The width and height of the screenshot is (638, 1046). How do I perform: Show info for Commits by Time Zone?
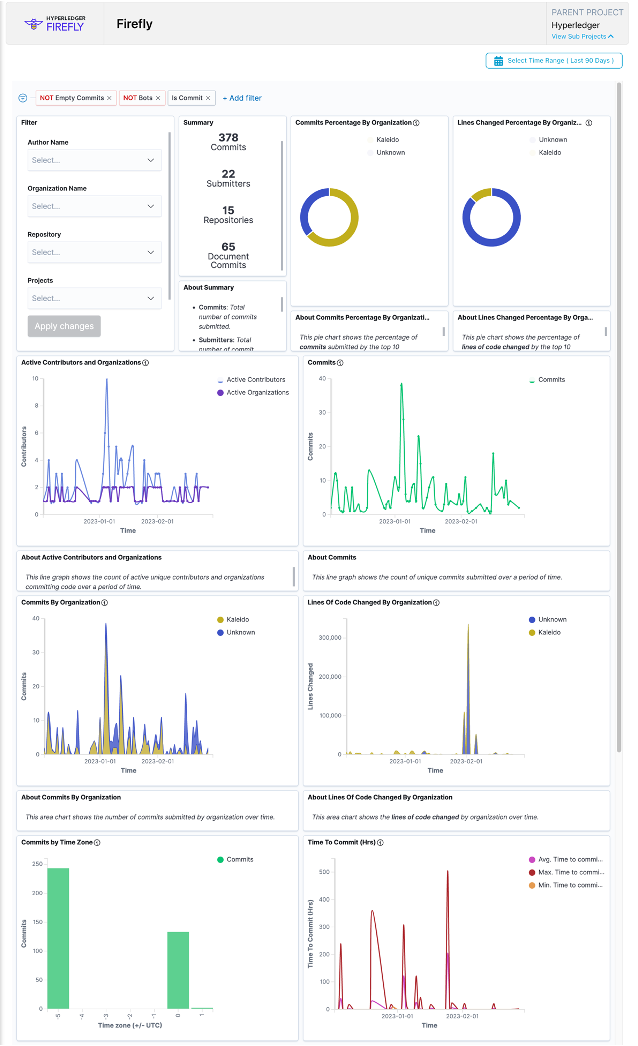(x=97, y=843)
